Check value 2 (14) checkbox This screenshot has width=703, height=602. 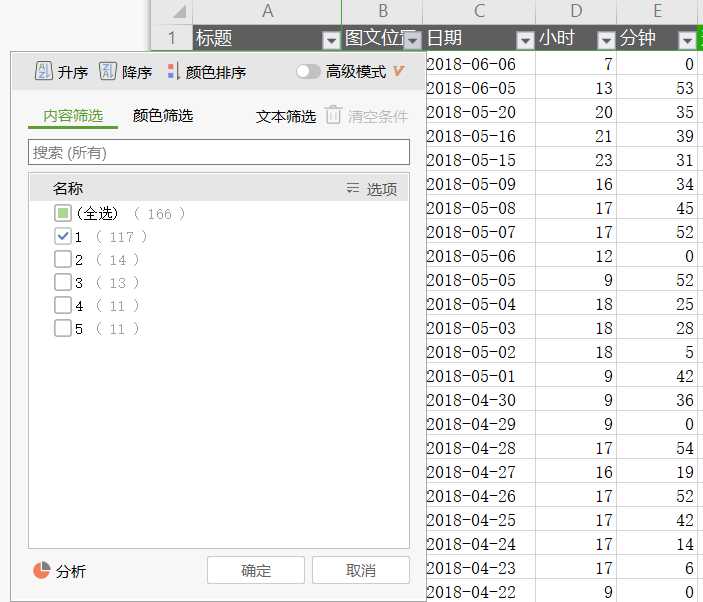pyautogui.click(x=63, y=260)
